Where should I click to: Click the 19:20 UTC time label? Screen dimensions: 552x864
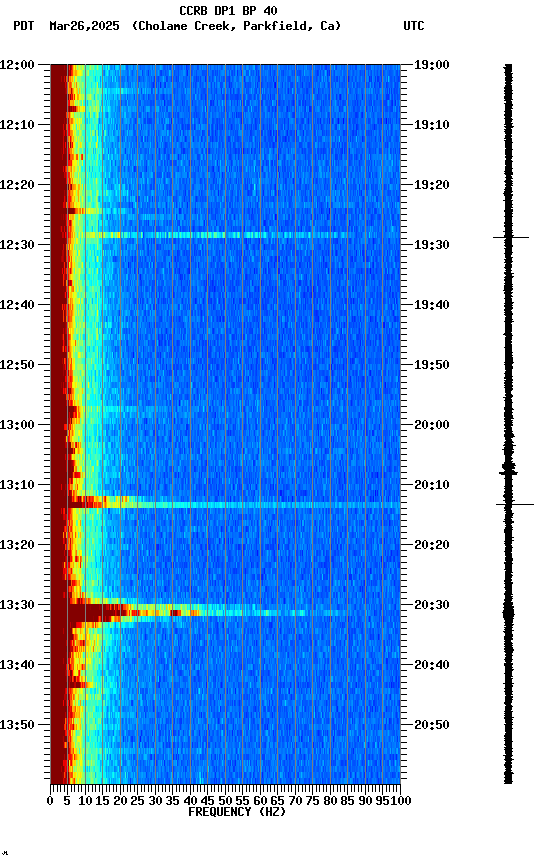tap(432, 185)
